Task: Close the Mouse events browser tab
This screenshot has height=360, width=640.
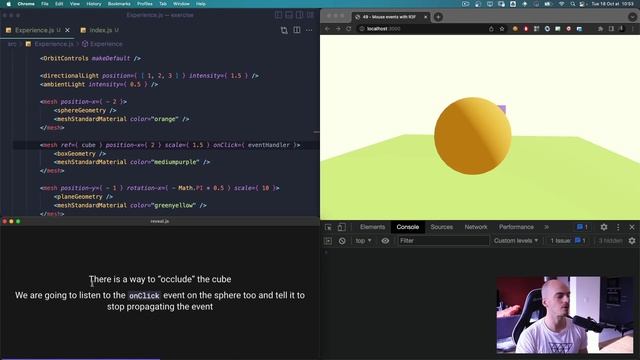Action: (x=425, y=17)
